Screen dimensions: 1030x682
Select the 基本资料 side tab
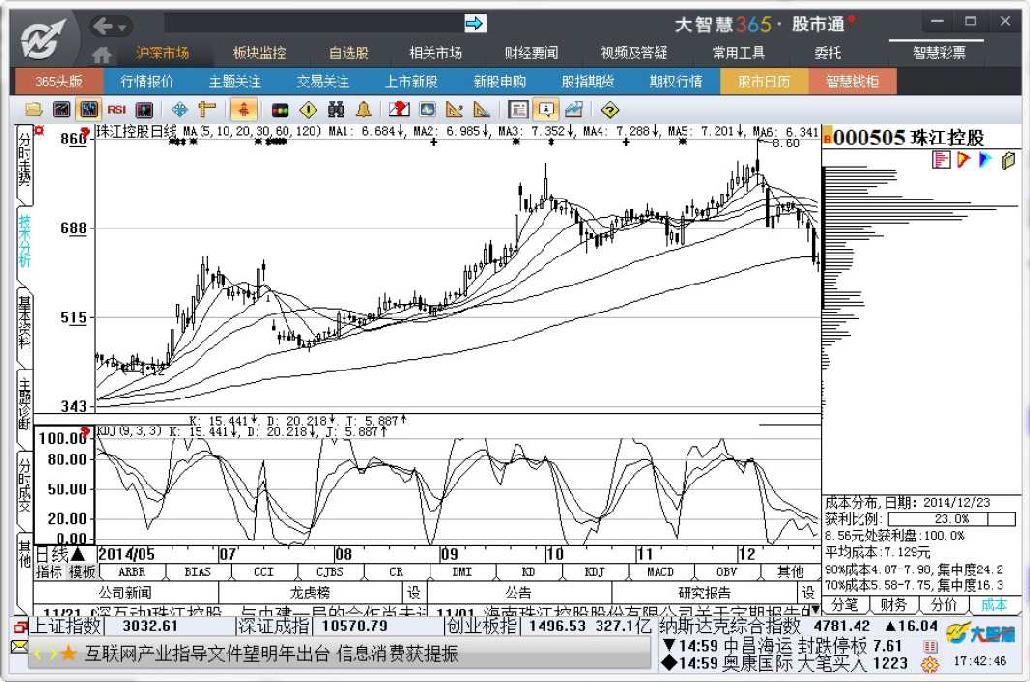[24, 326]
